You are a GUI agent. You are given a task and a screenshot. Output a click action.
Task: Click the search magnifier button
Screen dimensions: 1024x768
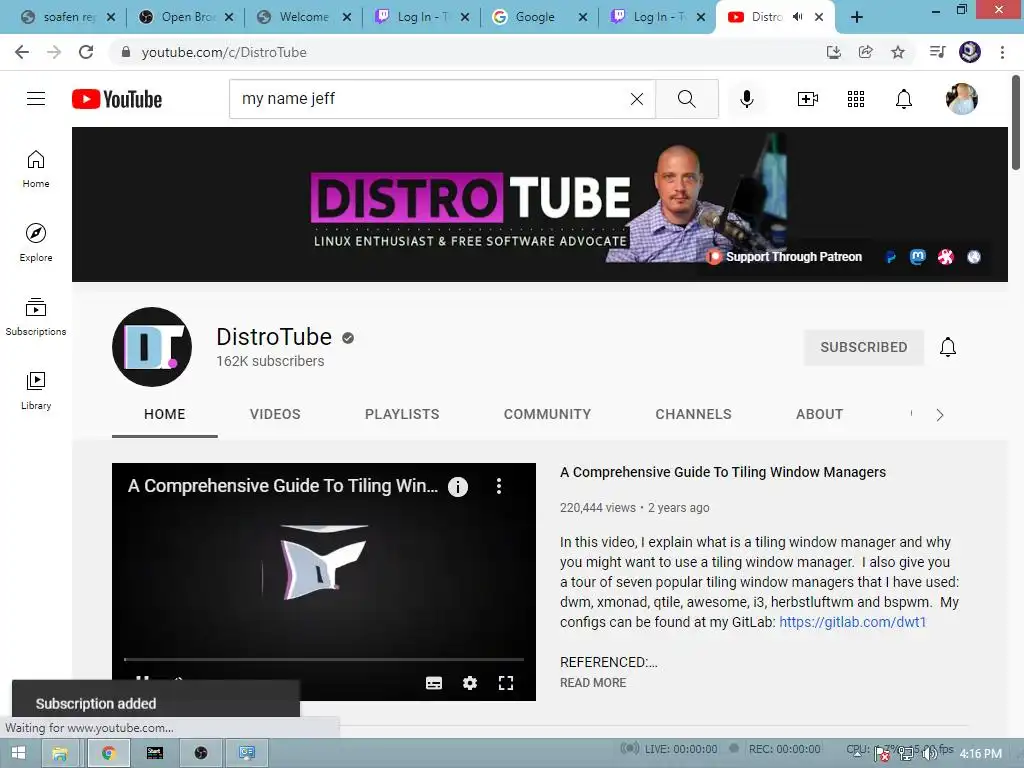click(686, 99)
